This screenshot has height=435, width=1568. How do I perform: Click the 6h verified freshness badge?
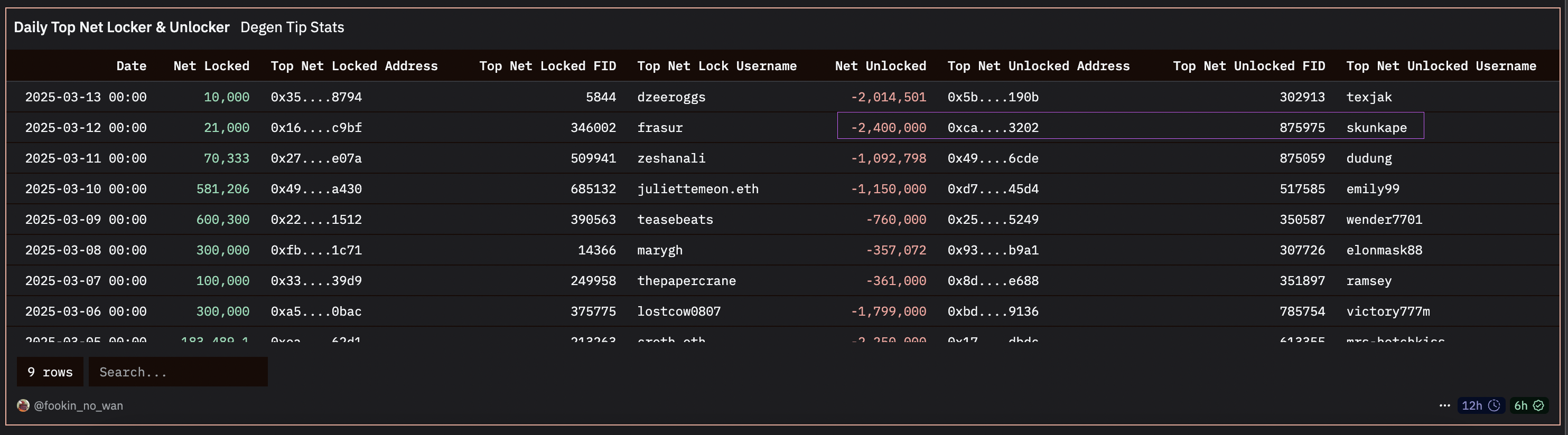point(1528,405)
